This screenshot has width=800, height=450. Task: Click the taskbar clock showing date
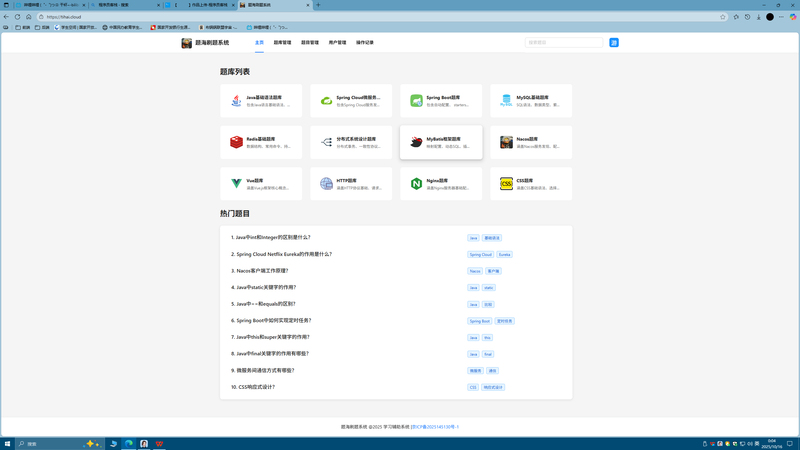771,443
